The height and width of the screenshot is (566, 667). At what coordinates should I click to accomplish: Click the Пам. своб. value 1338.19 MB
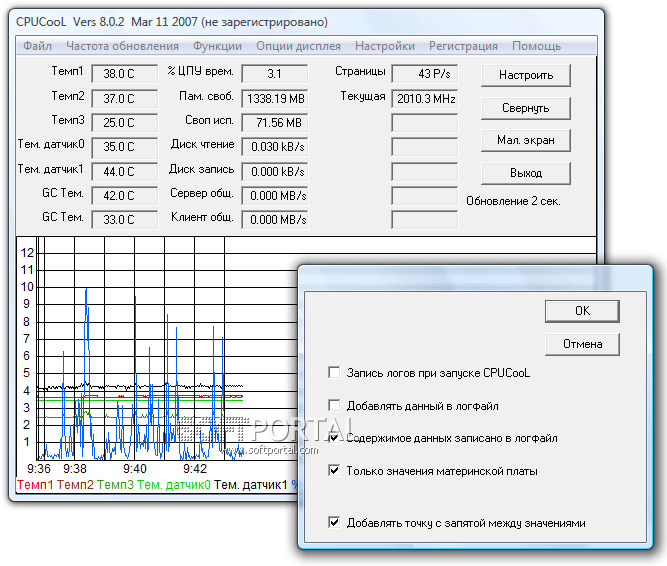pos(274,99)
